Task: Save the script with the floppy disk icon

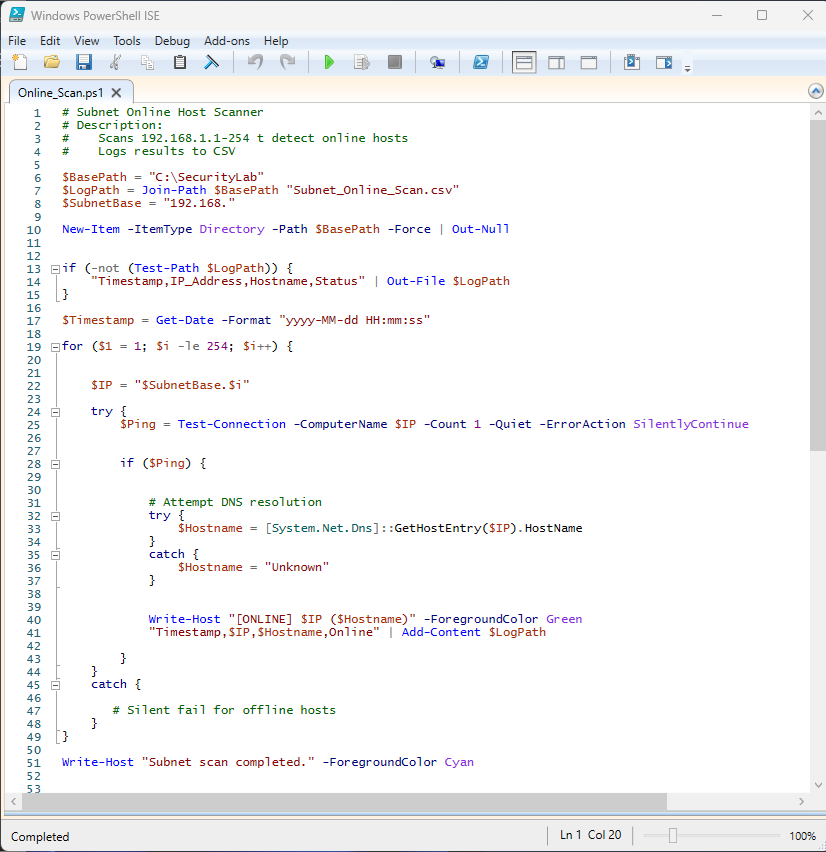Action: [84, 62]
